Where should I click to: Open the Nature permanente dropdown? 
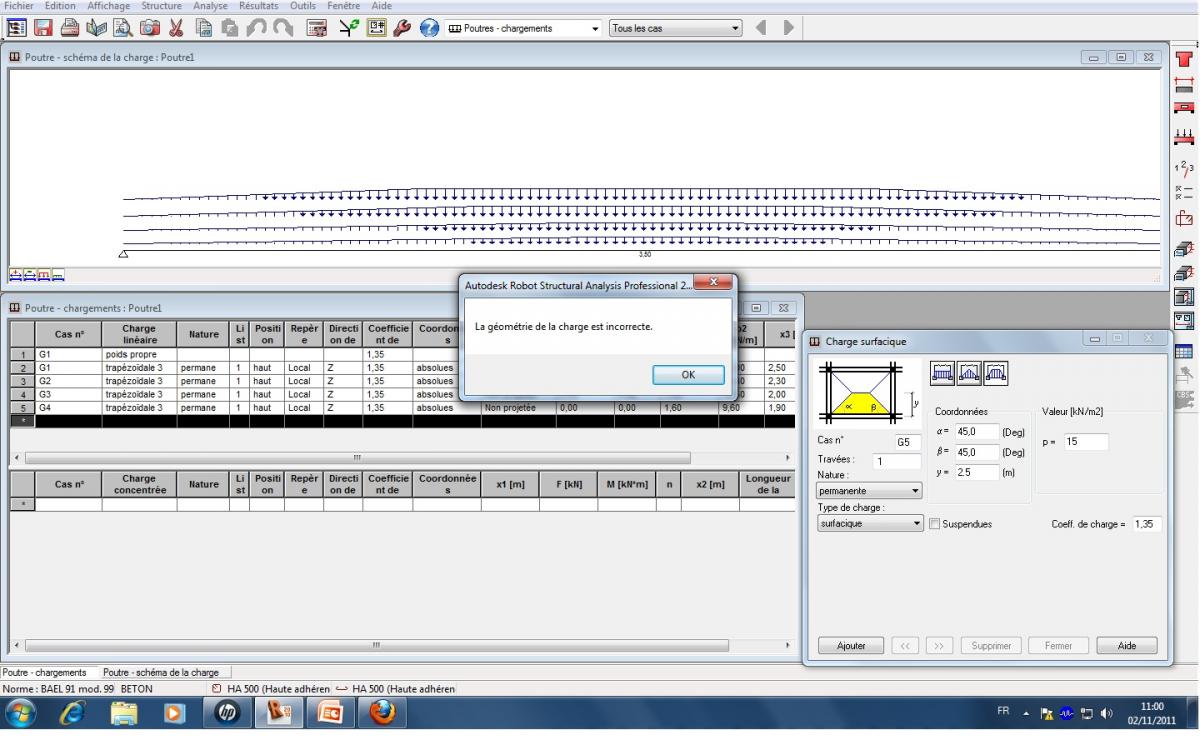click(x=870, y=491)
